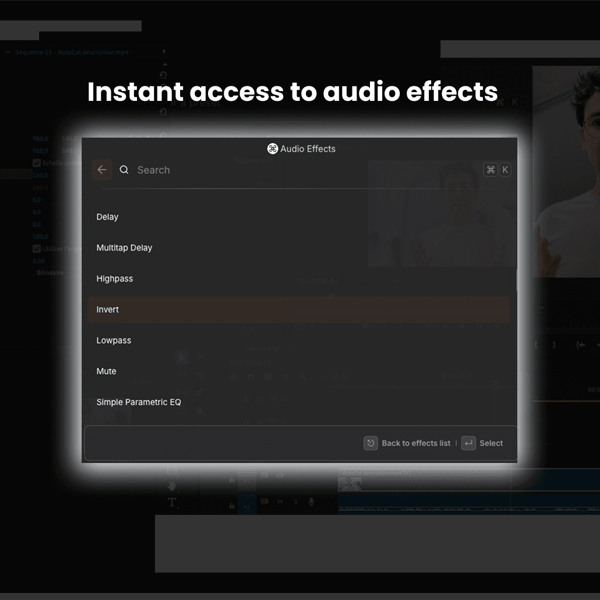Click the A1 voice-over microphone icon
The image size is (600, 600).
(311, 502)
